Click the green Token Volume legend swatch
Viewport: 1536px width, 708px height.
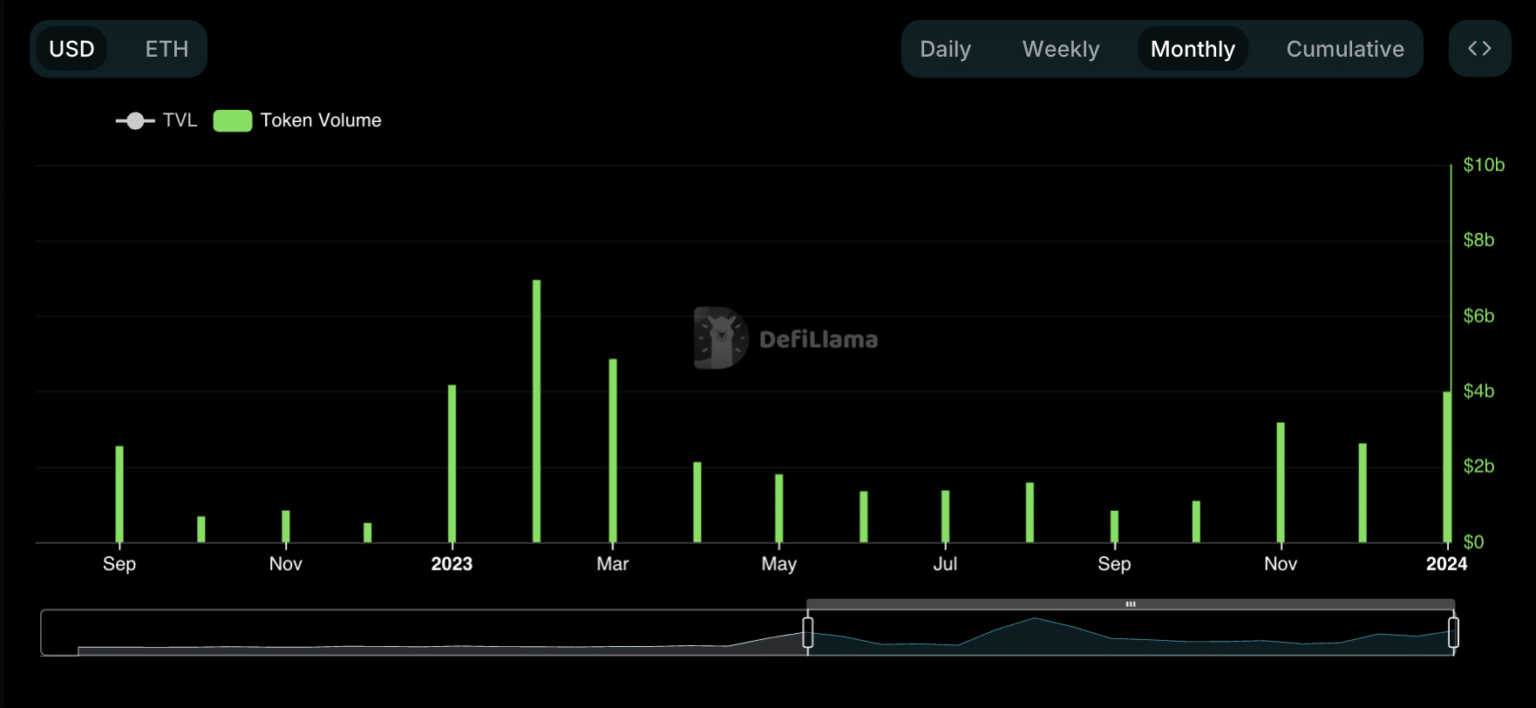coord(232,121)
